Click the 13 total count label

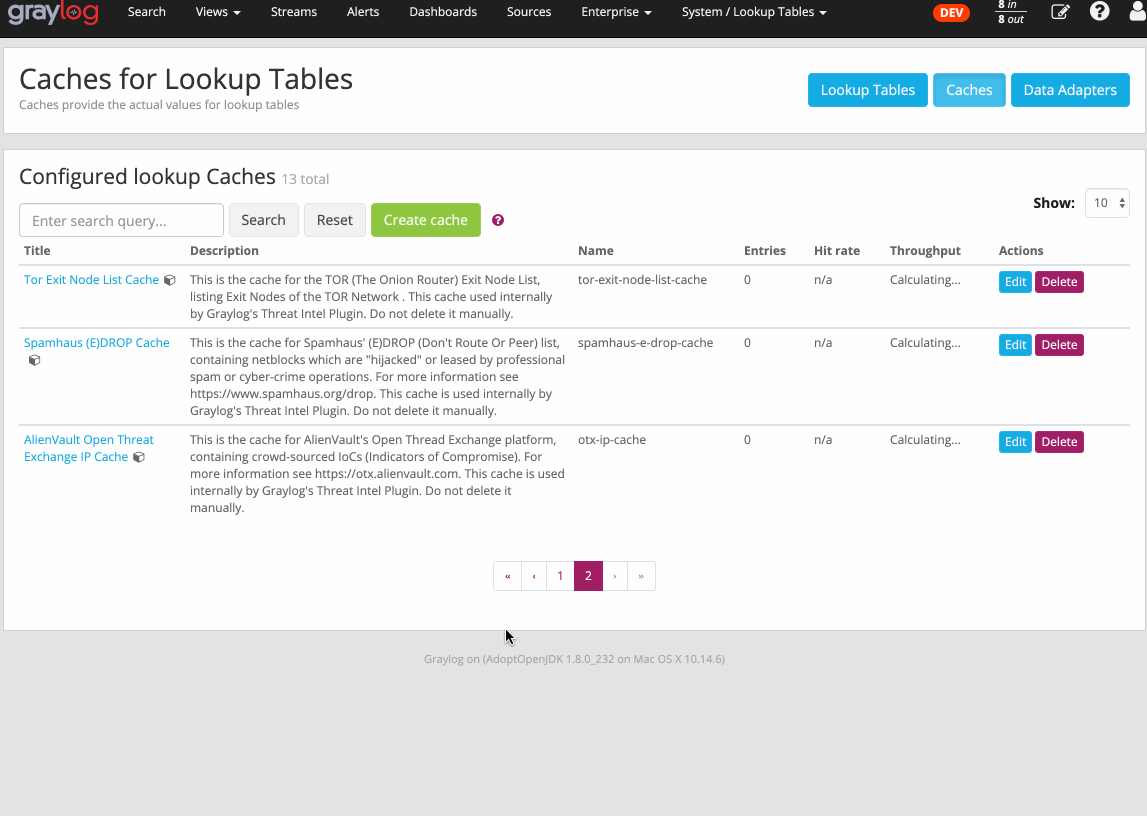click(306, 179)
